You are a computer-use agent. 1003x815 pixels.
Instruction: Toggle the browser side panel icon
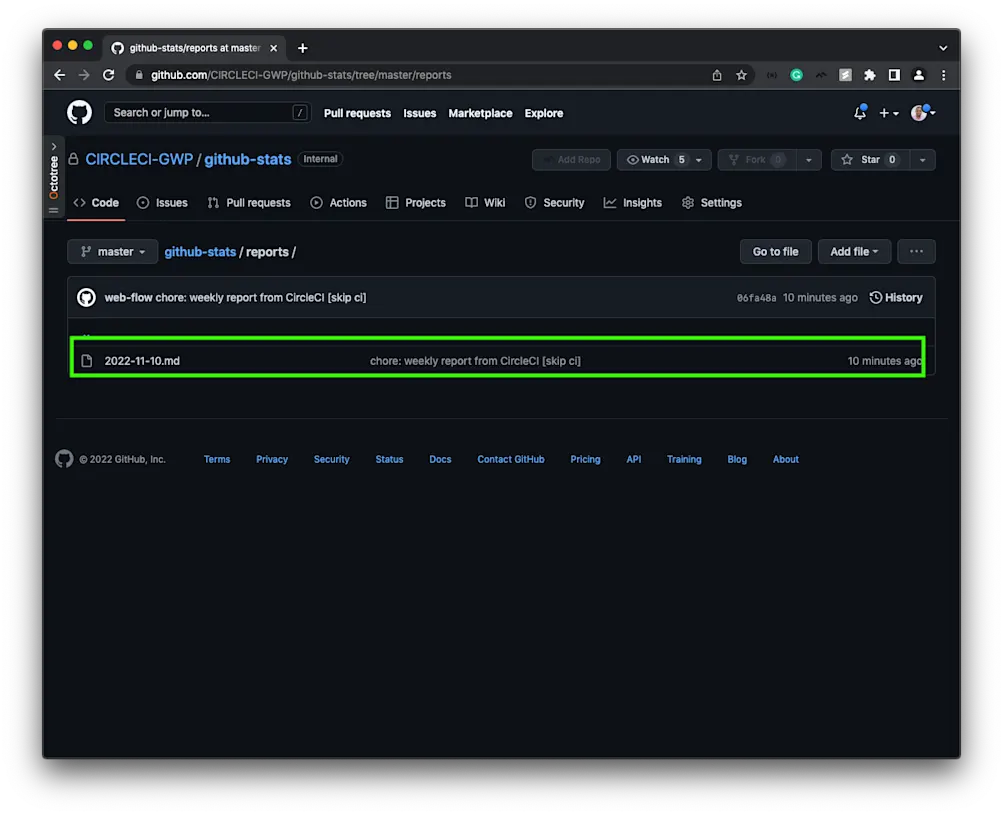coord(894,75)
